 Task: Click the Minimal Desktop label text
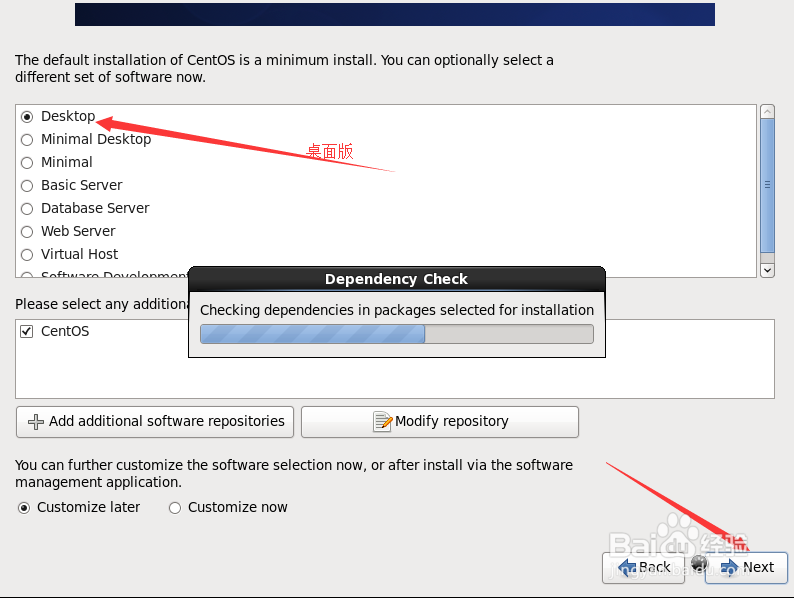click(96, 139)
